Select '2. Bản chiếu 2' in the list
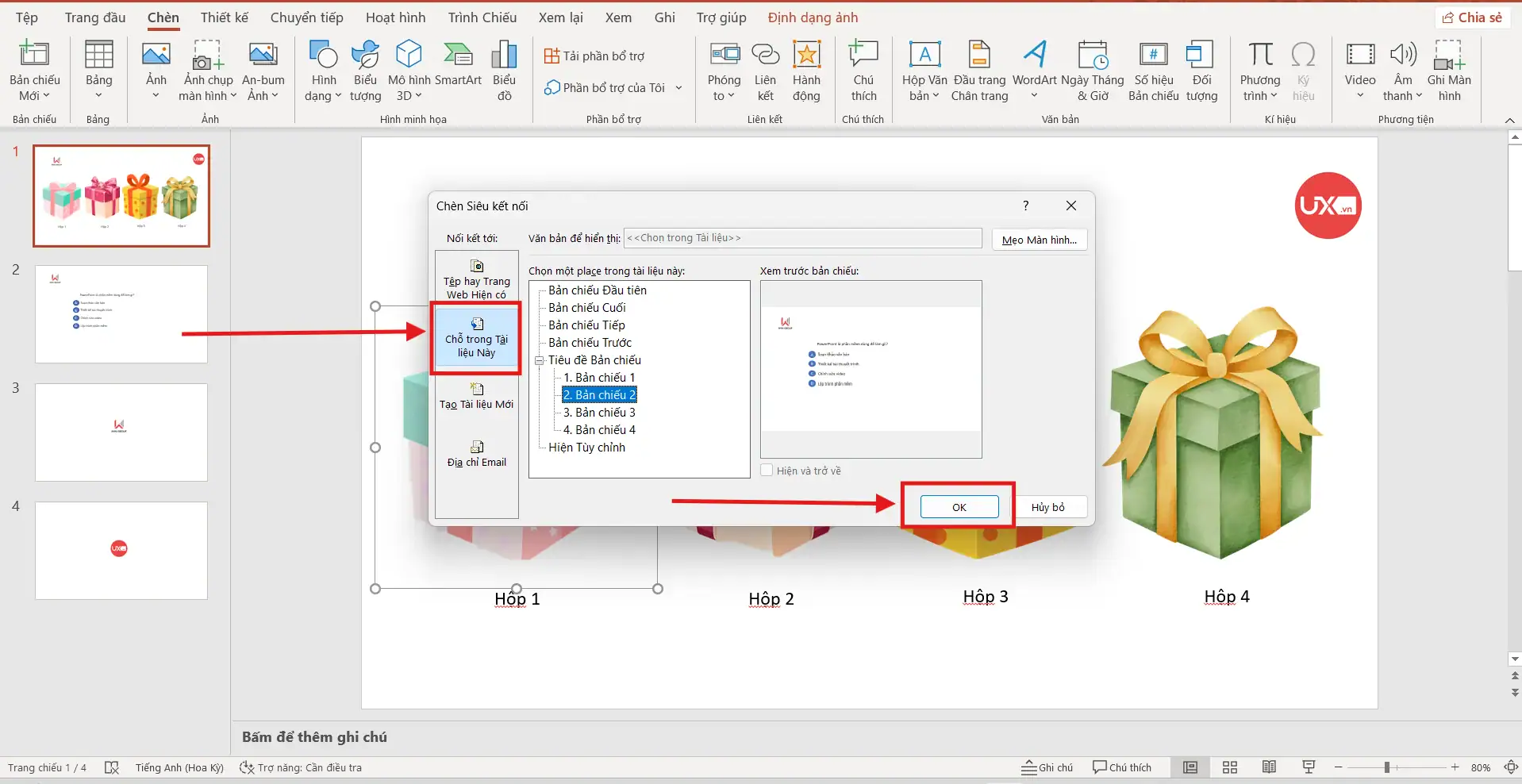 point(599,394)
